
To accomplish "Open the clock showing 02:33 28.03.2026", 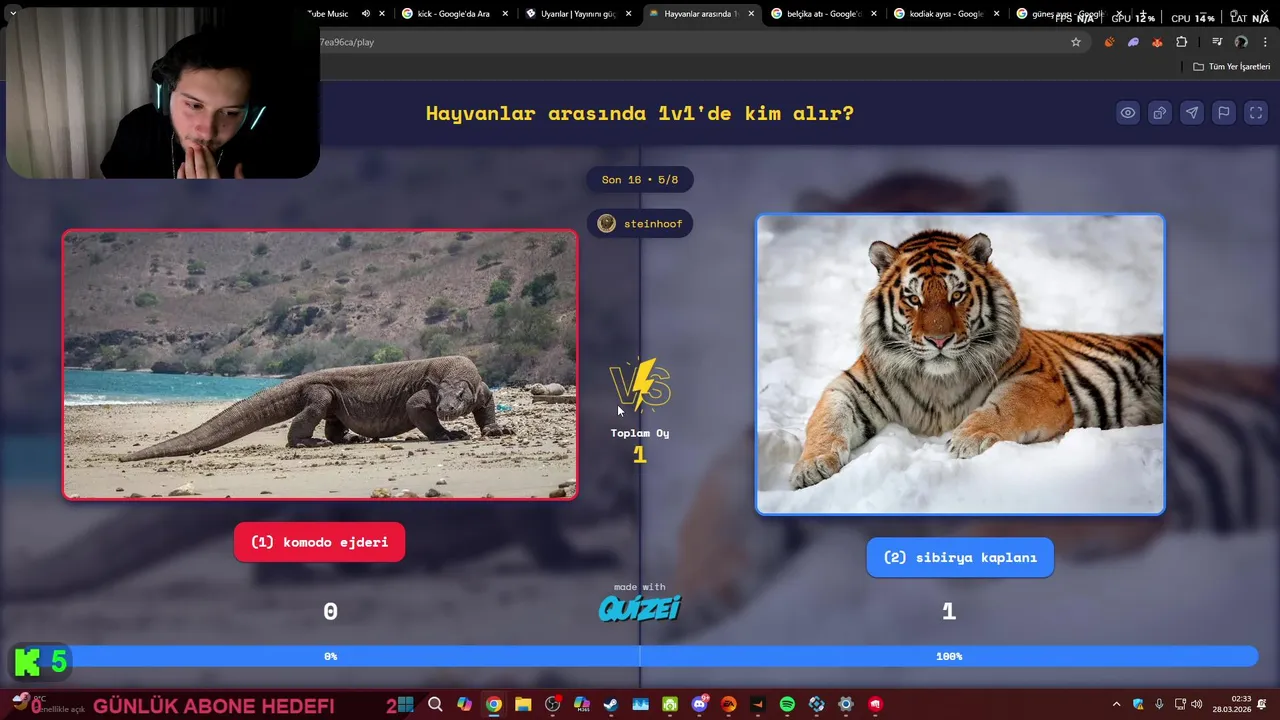I will point(1232,704).
